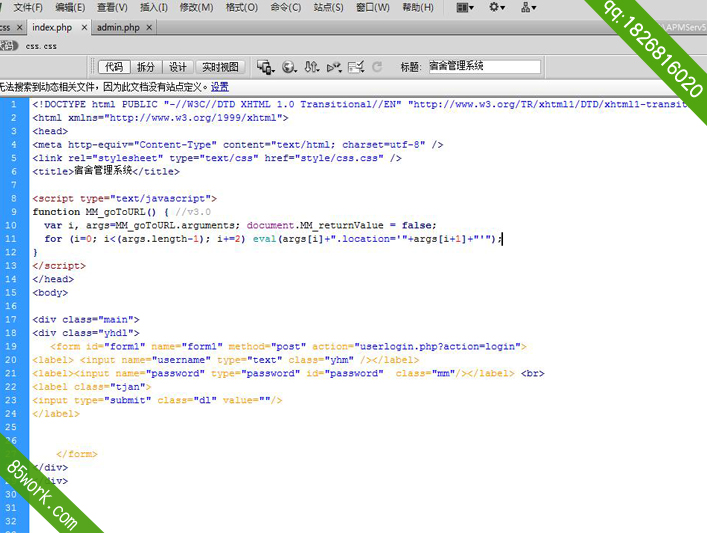
Task: Open the gear extensions dropdown
Action: [497, 8]
